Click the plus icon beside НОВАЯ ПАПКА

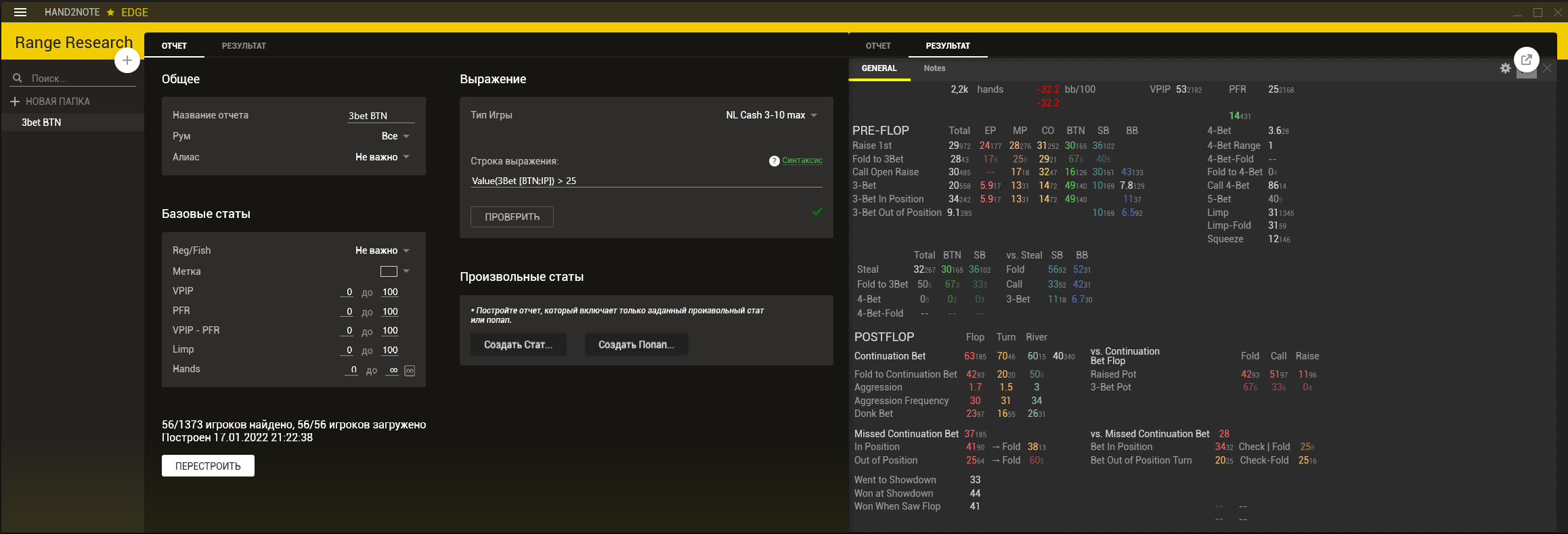(15, 102)
